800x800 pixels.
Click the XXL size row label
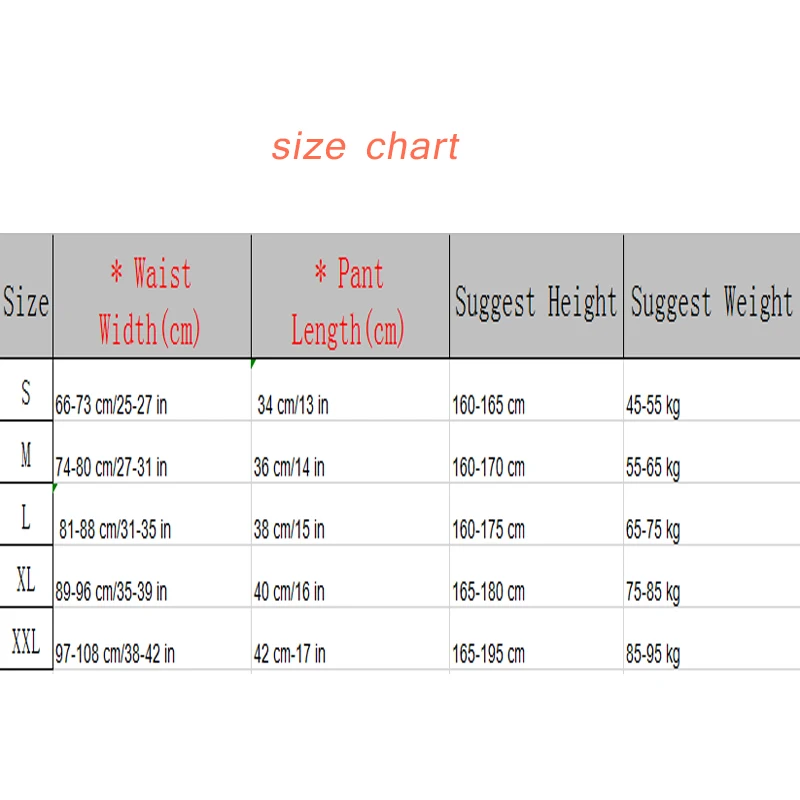(26, 642)
